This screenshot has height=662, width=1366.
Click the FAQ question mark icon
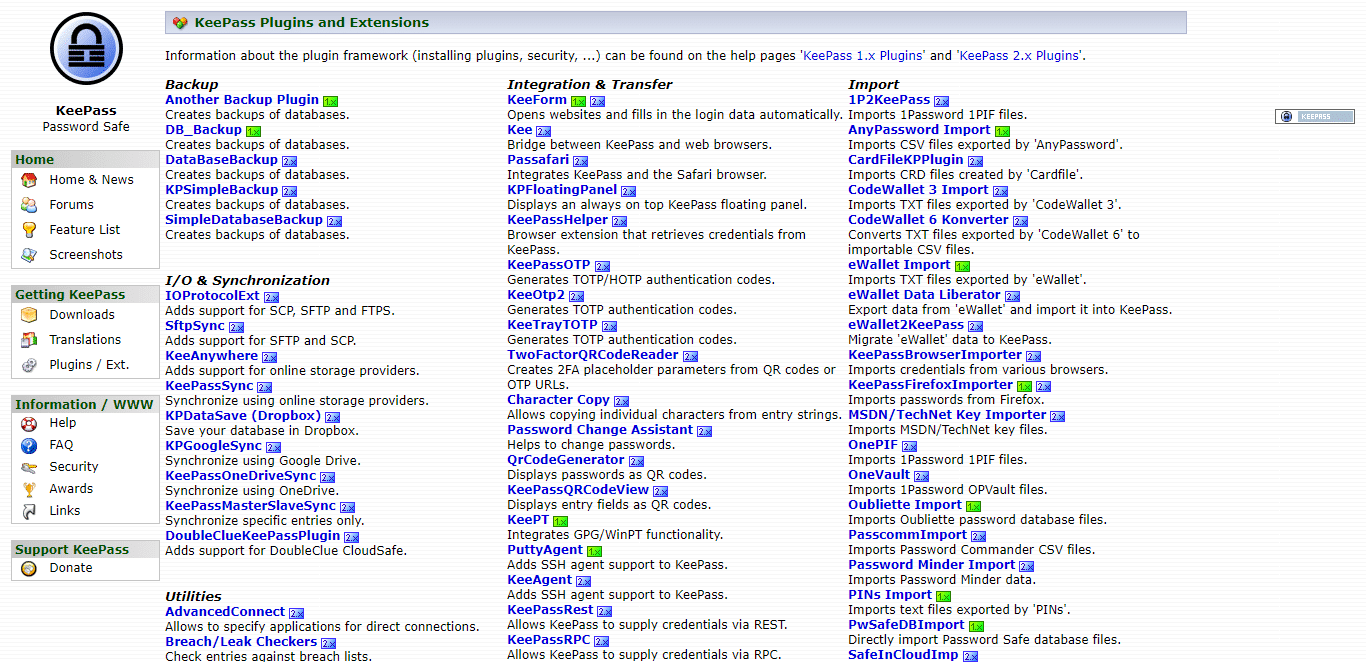(27, 444)
